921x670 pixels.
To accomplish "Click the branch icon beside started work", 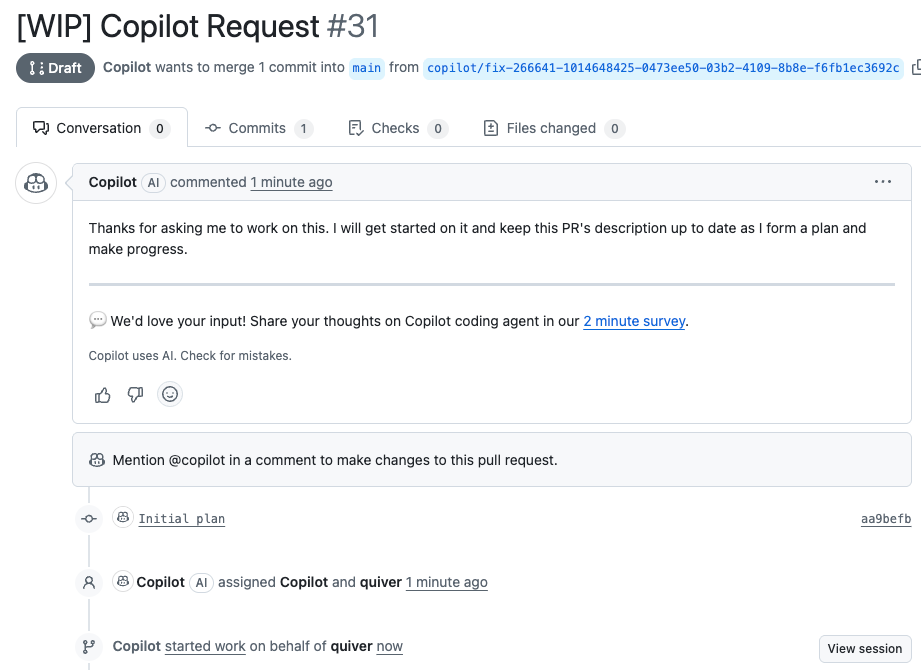I will [89, 646].
